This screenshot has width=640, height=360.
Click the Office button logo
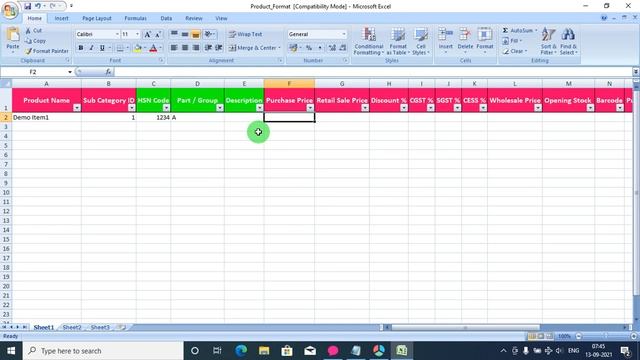point(10,10)
